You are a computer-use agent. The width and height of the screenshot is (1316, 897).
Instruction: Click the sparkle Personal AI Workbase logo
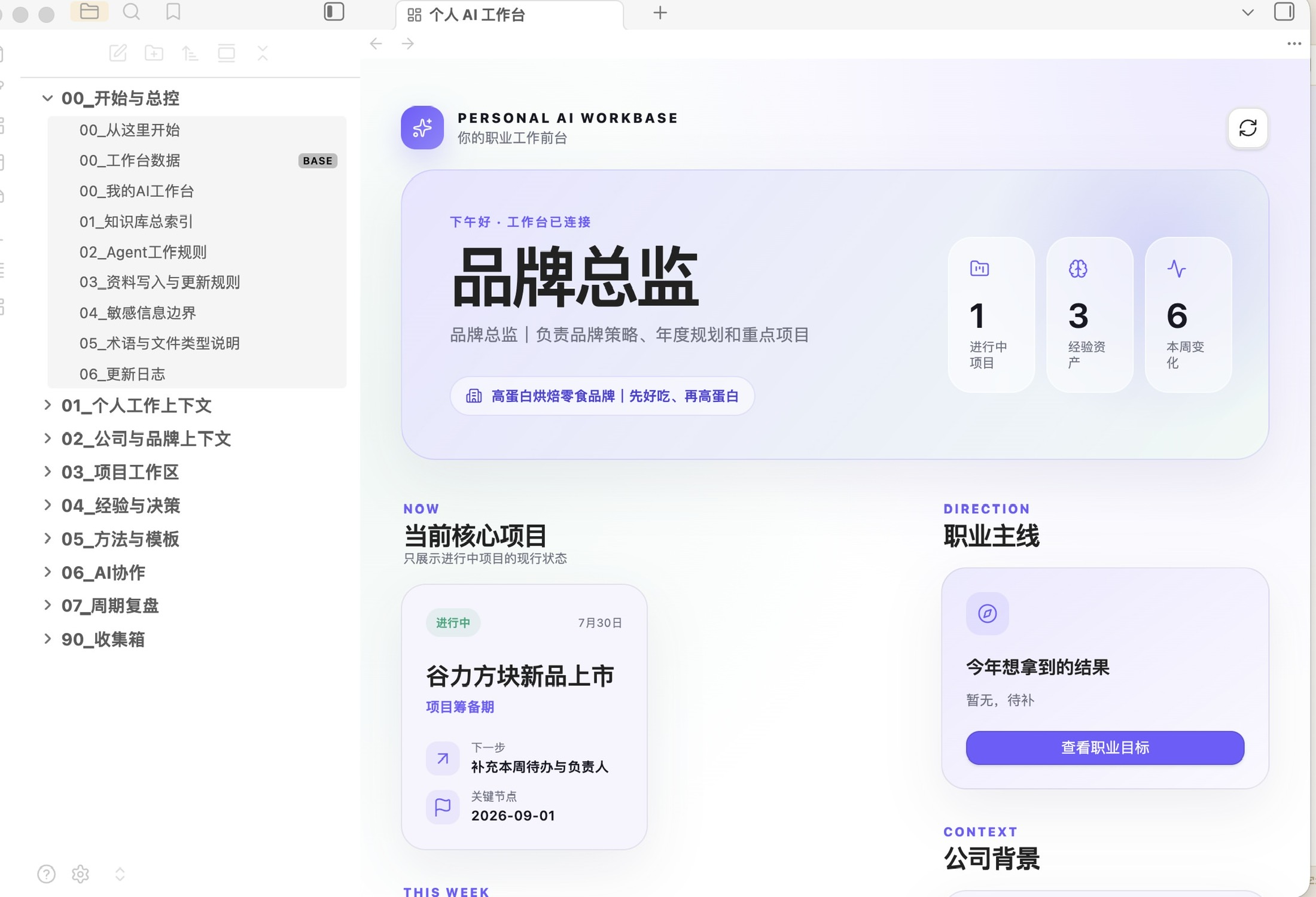tap(422, 127)
